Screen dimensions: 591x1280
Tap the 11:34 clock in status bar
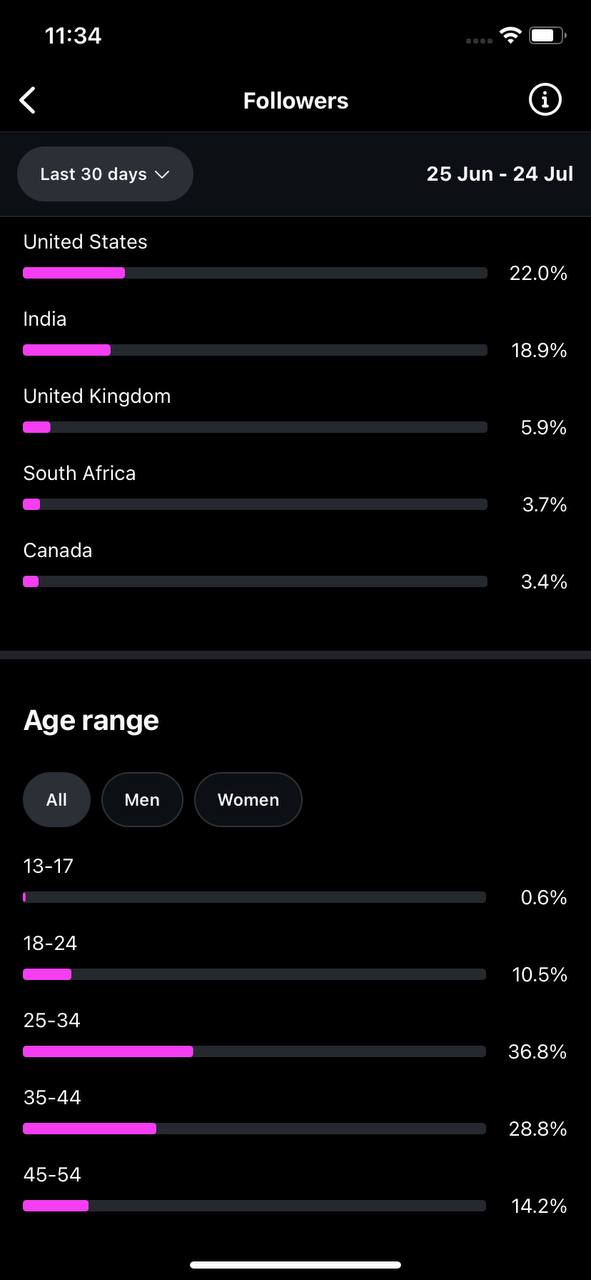tap(73, 36)
